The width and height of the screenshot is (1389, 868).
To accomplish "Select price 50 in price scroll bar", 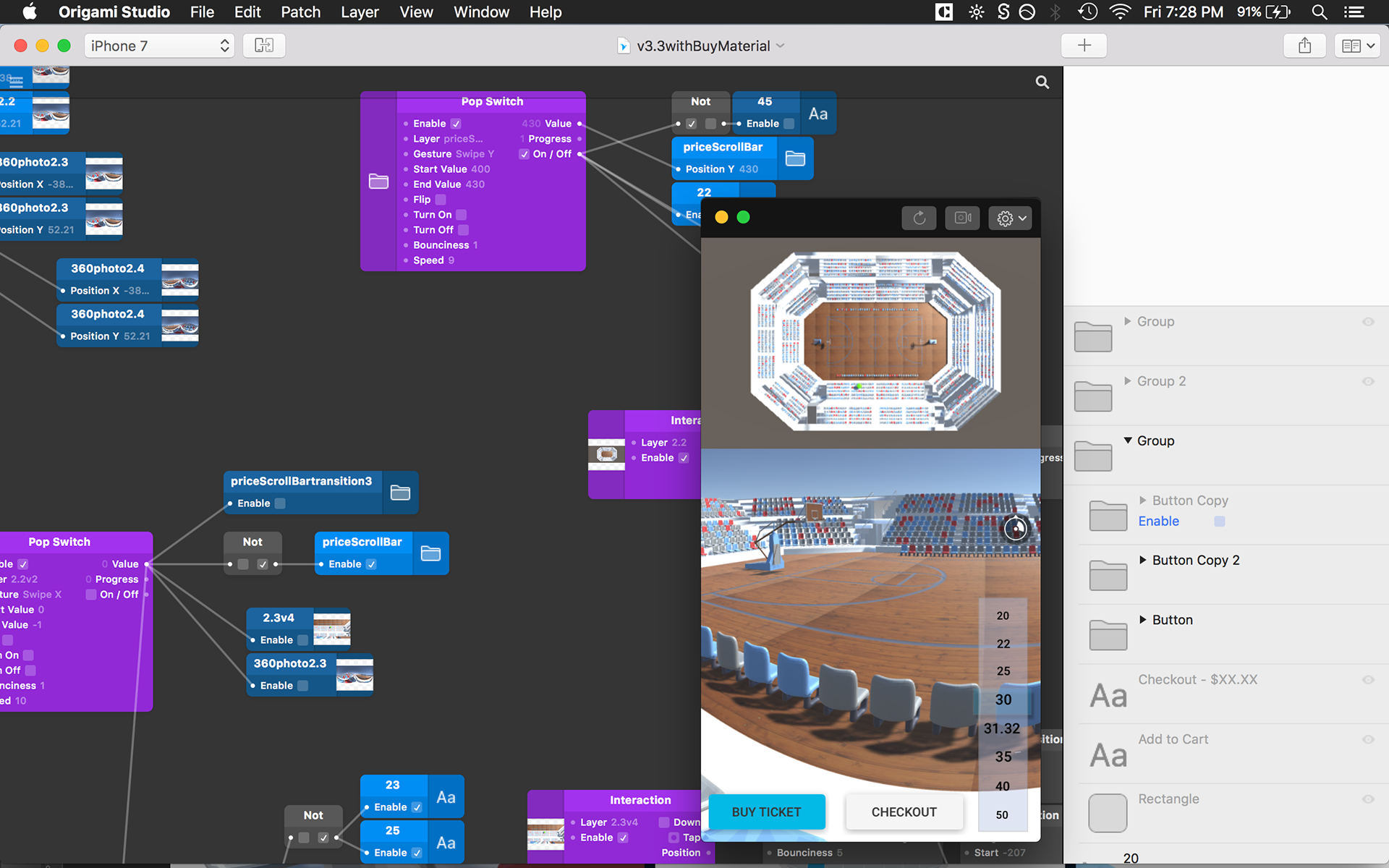I will coord(1002,814).
